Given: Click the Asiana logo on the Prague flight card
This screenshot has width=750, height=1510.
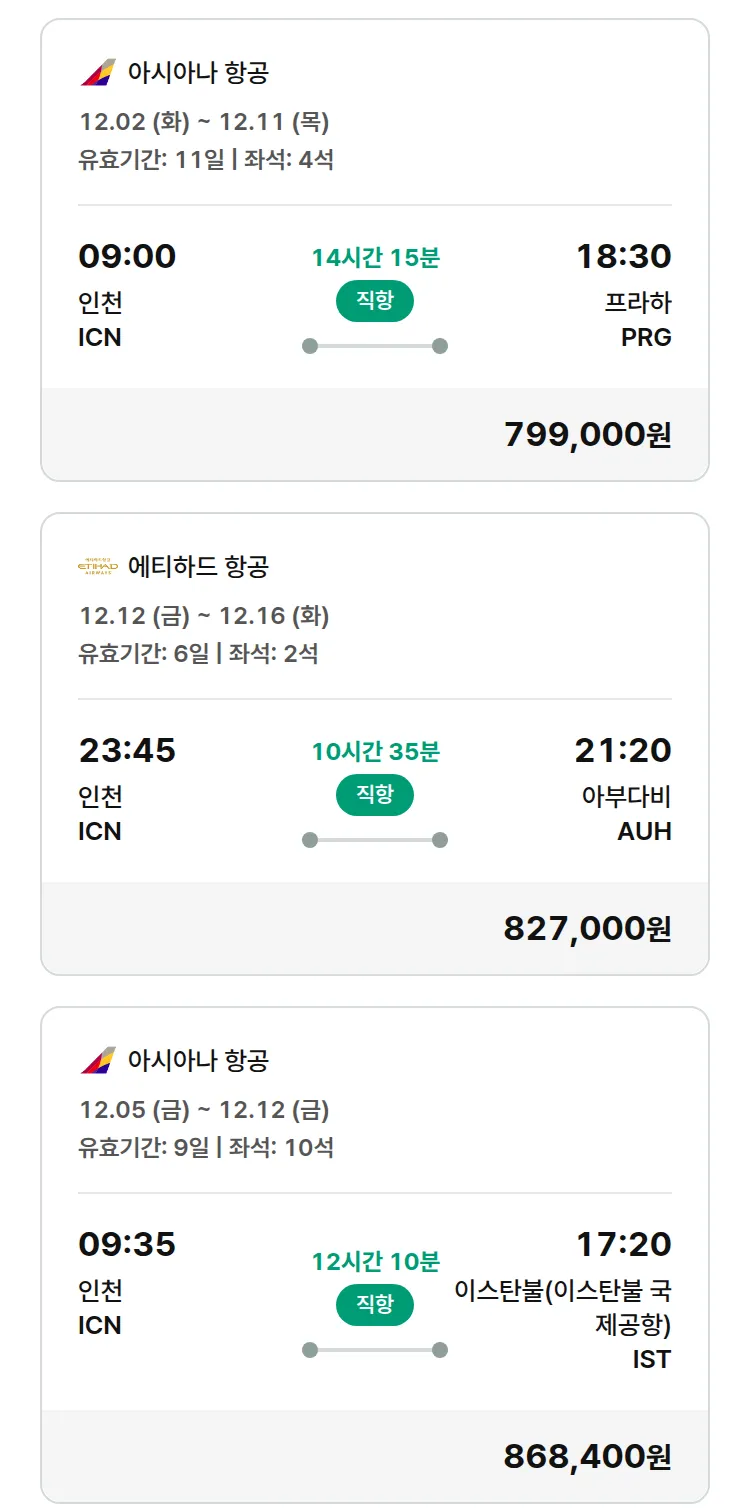Looking at the screenshot, I should pos(98,73).
